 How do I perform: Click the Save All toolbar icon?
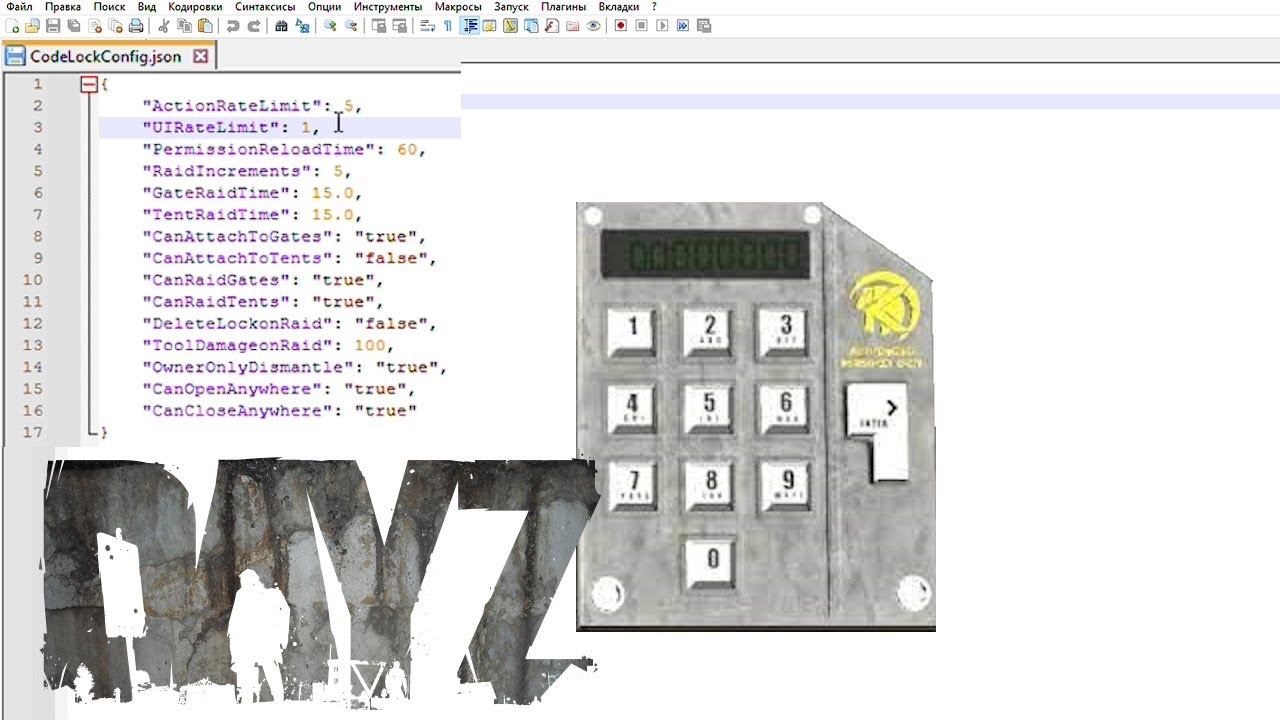(73, 26)
